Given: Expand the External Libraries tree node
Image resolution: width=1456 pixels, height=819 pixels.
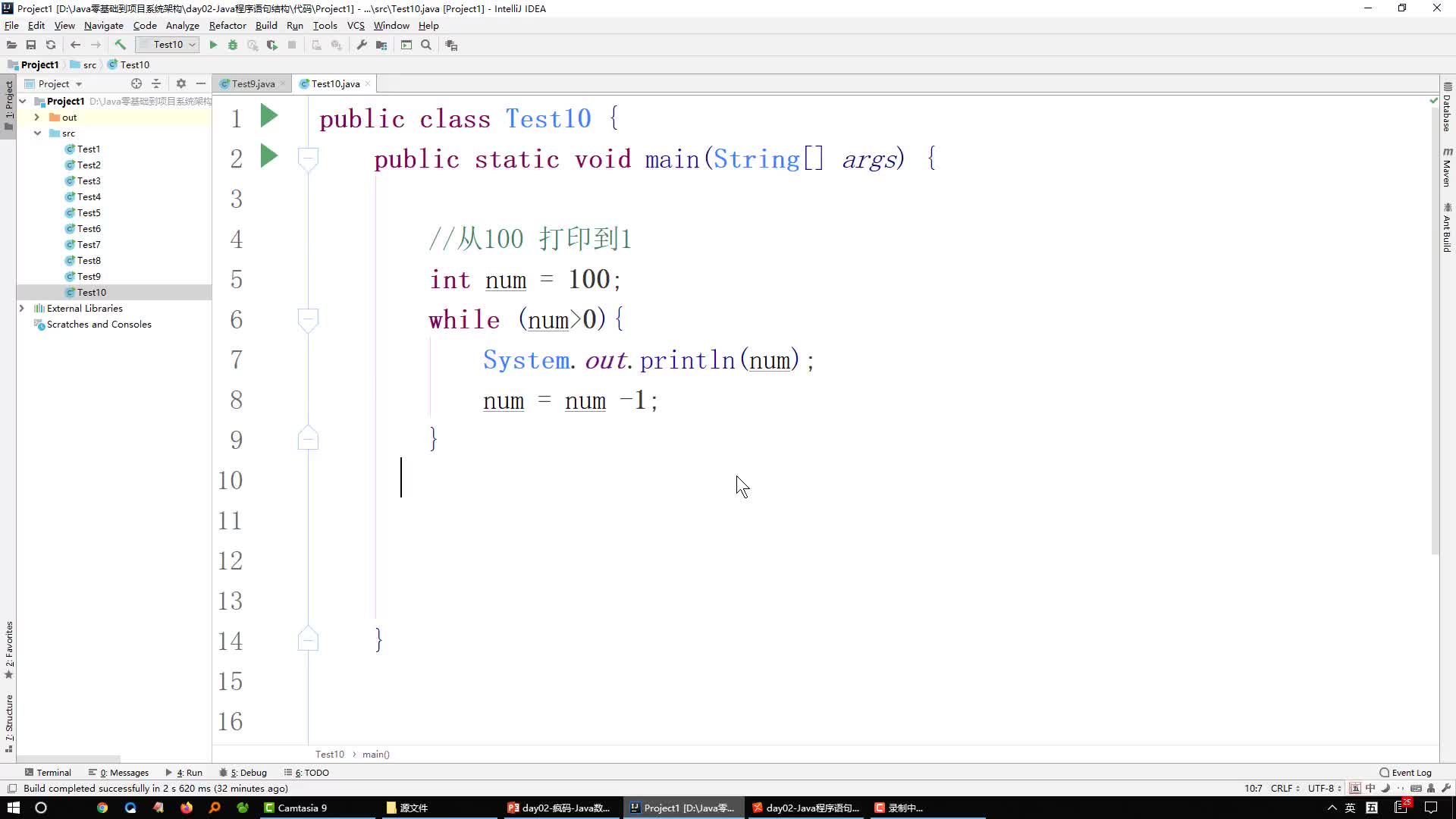Looking at the screenshot, I should tap(22, 308).
